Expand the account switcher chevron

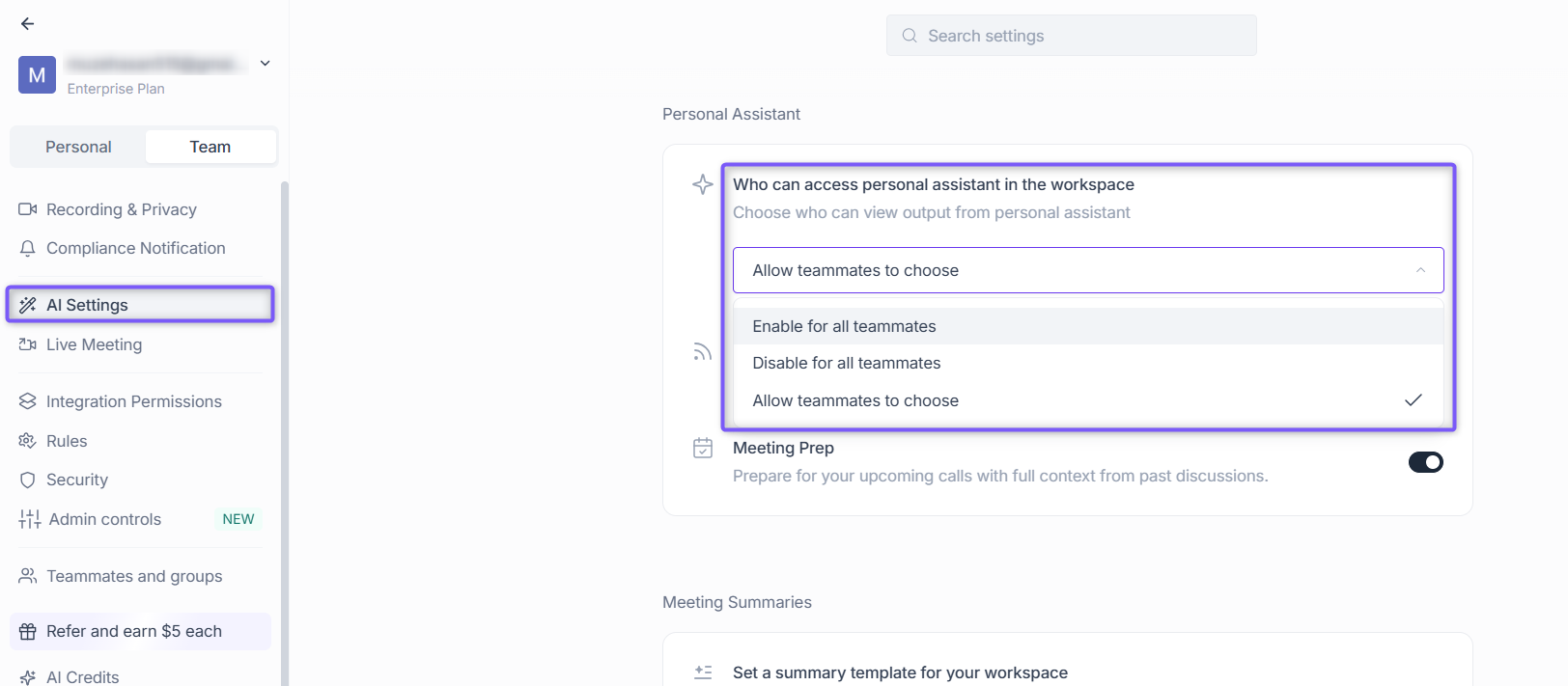pyautogui.click(x=265, y=64)
